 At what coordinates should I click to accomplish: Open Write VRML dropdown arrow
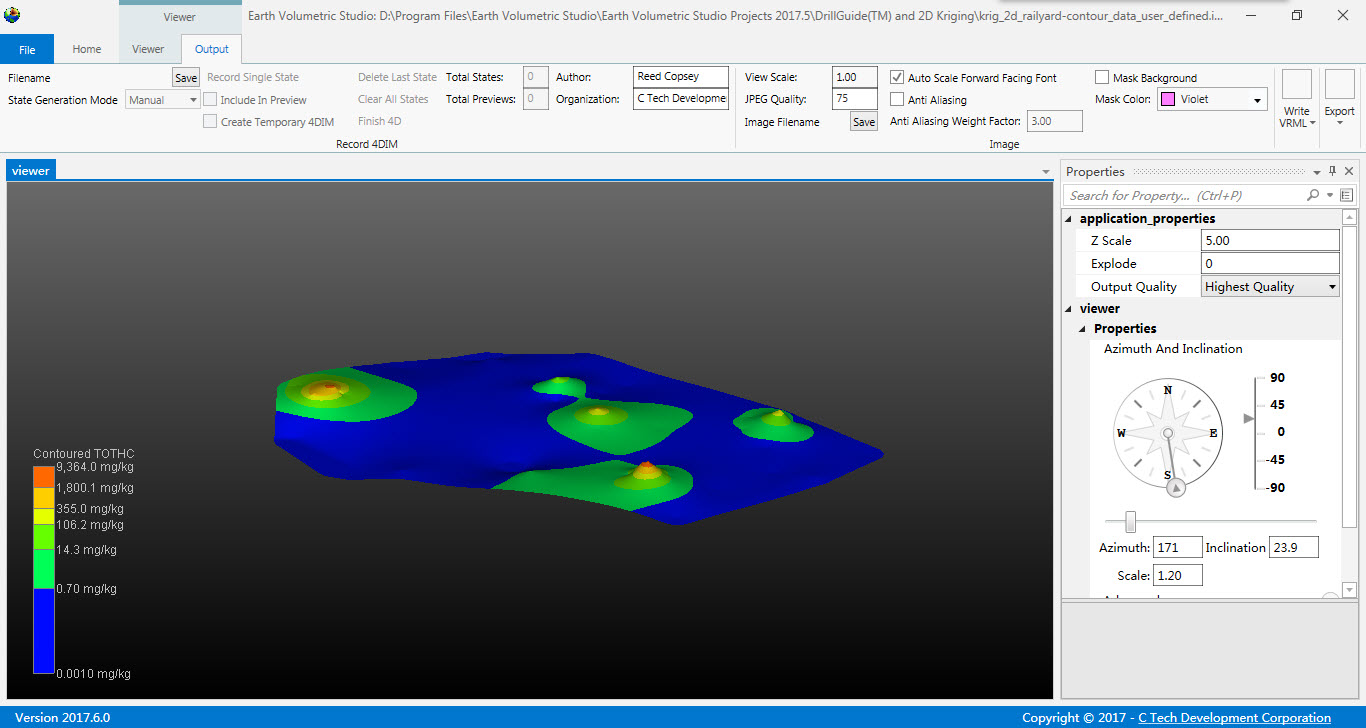(1312, 123)
